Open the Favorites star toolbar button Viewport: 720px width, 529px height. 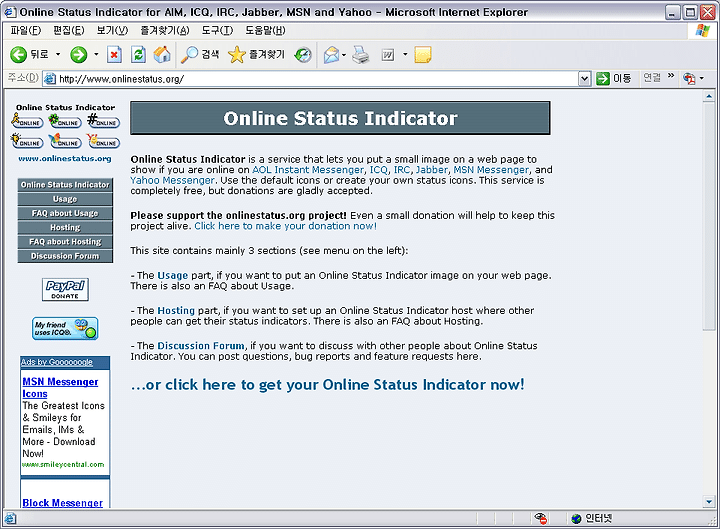coord(257,55)
